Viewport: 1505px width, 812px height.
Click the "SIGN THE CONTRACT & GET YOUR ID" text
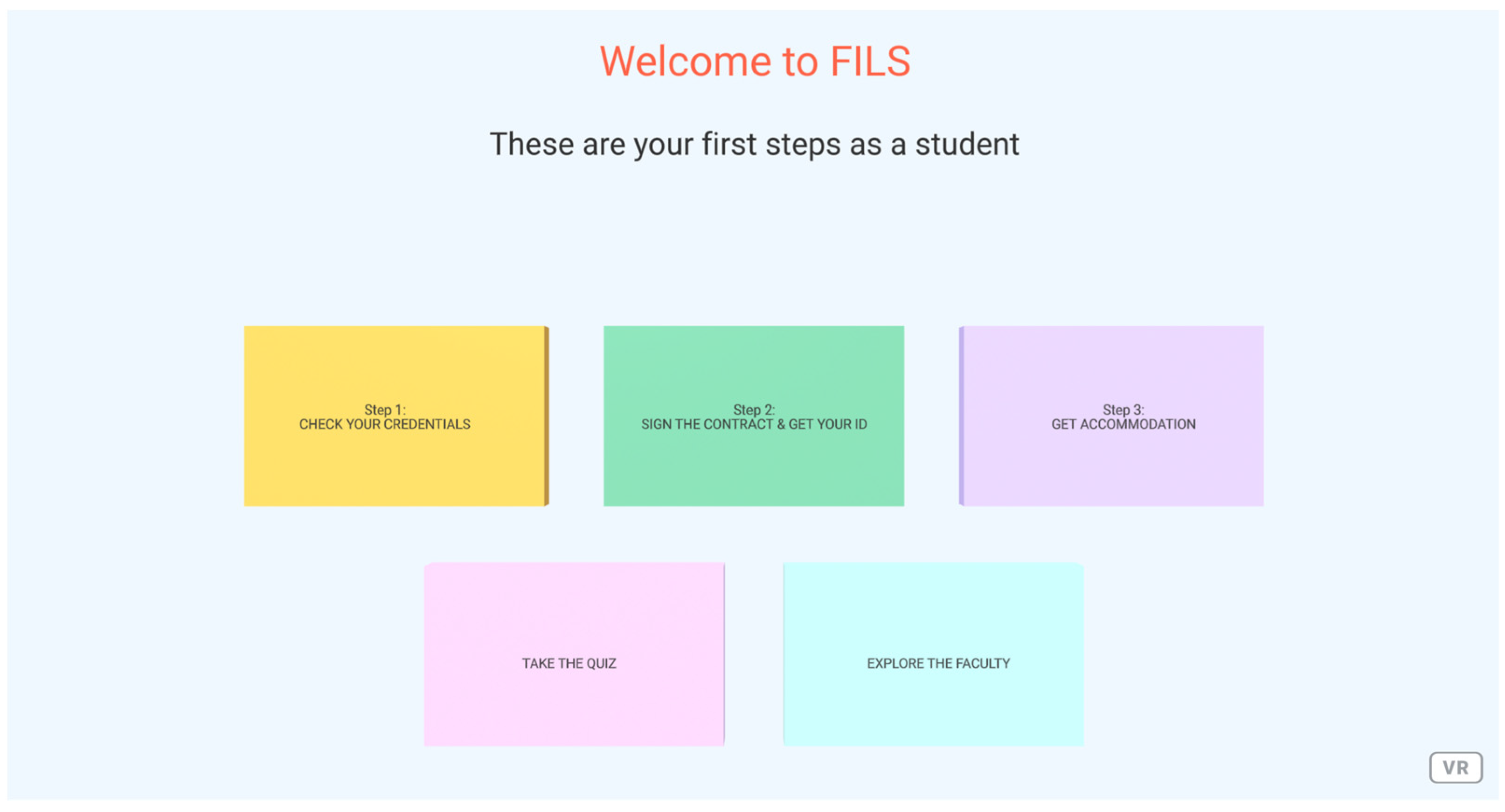pyautogui.click(x=754, y=425)
